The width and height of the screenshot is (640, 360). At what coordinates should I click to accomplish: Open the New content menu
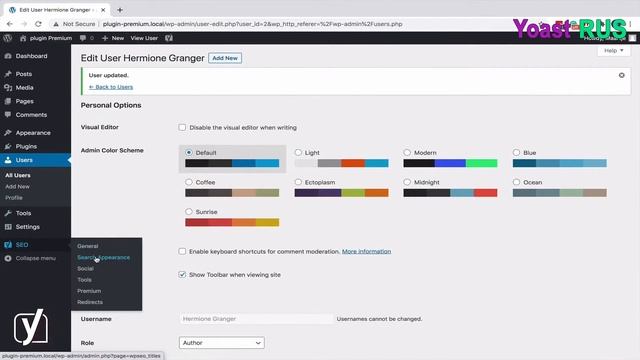point(113,38)
